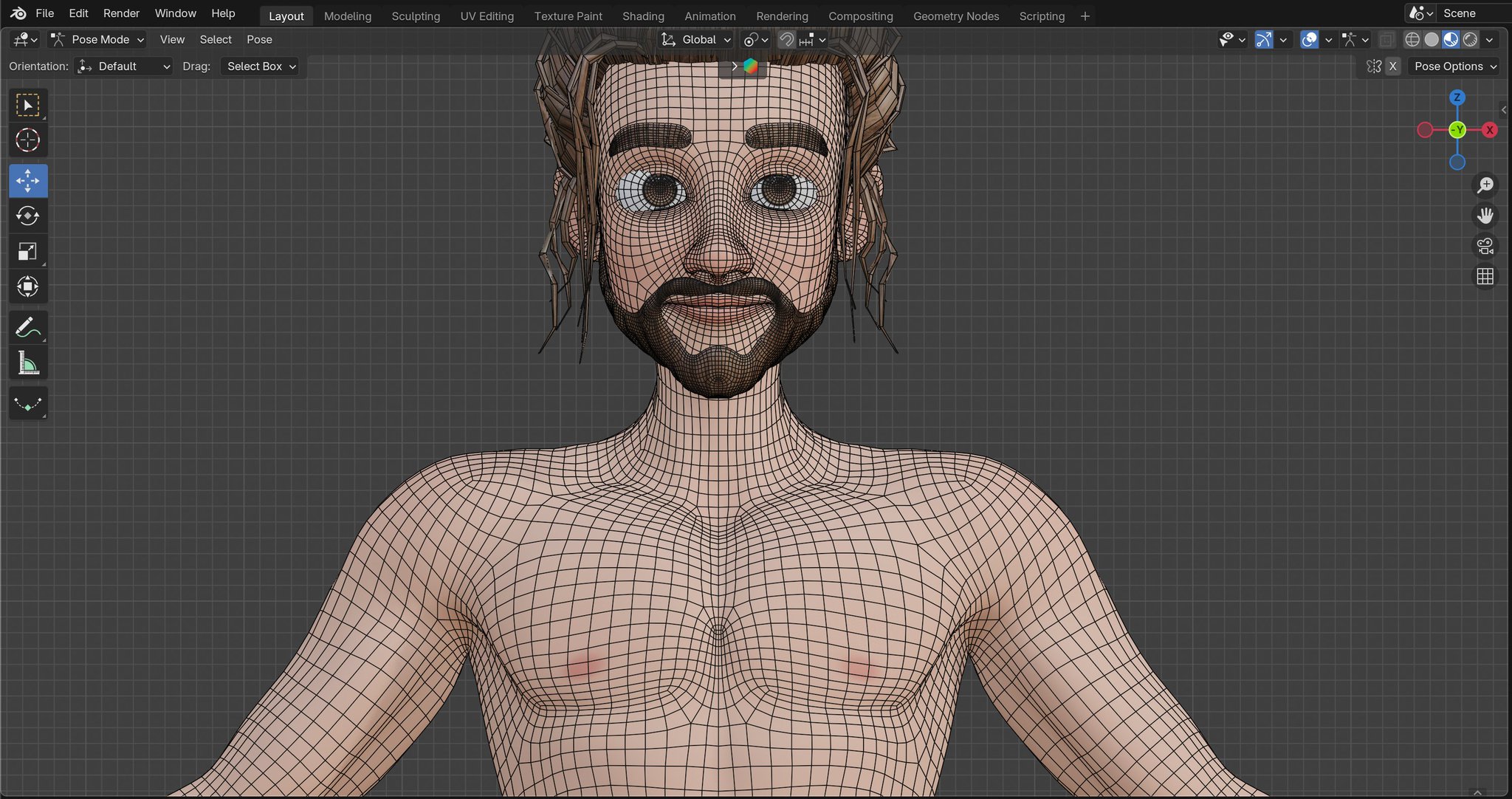Switch perspective/orthographic grid icon
1512x799 pixels.
click(1485, 276)
